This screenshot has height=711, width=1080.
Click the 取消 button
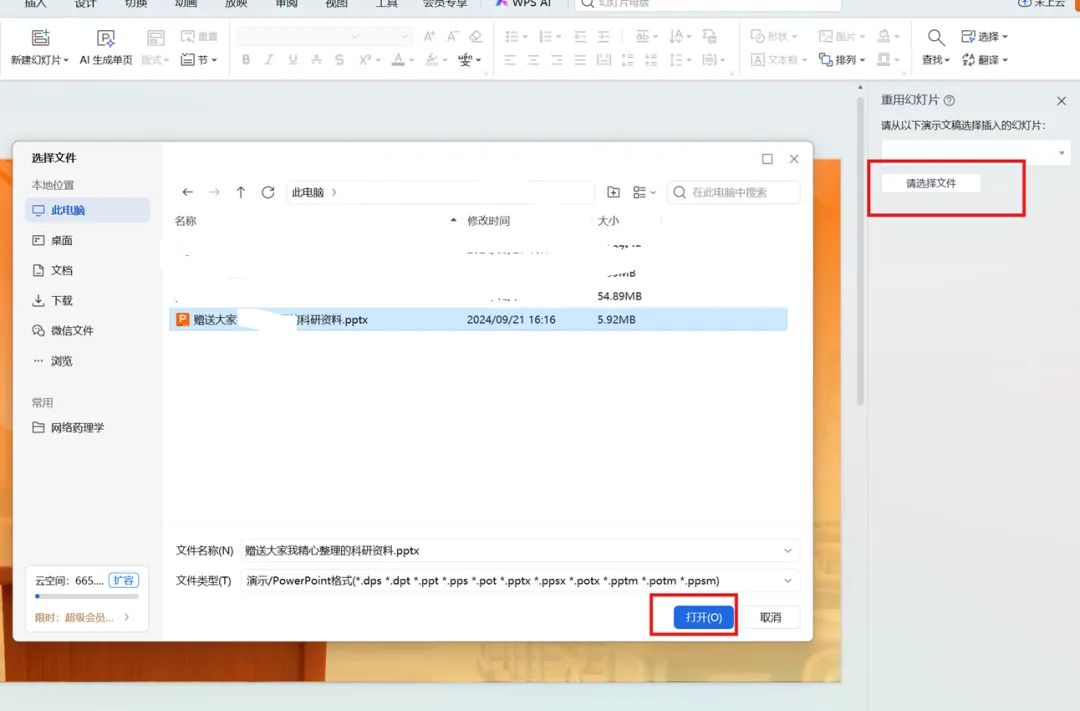click(x=771, y=617)
